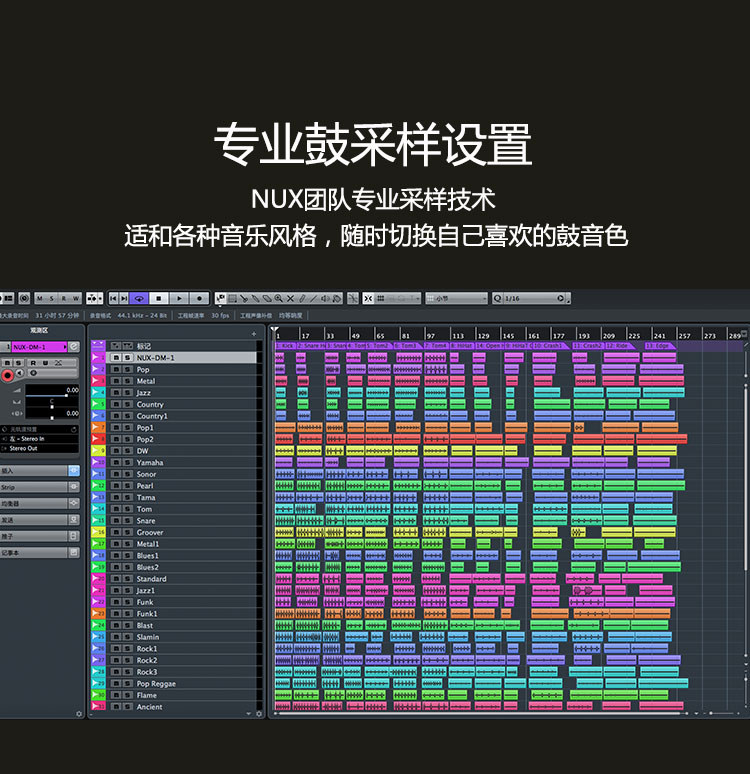Mute the Pop track
The height and width of the screenshot is (774, 750).
point(116,369)
